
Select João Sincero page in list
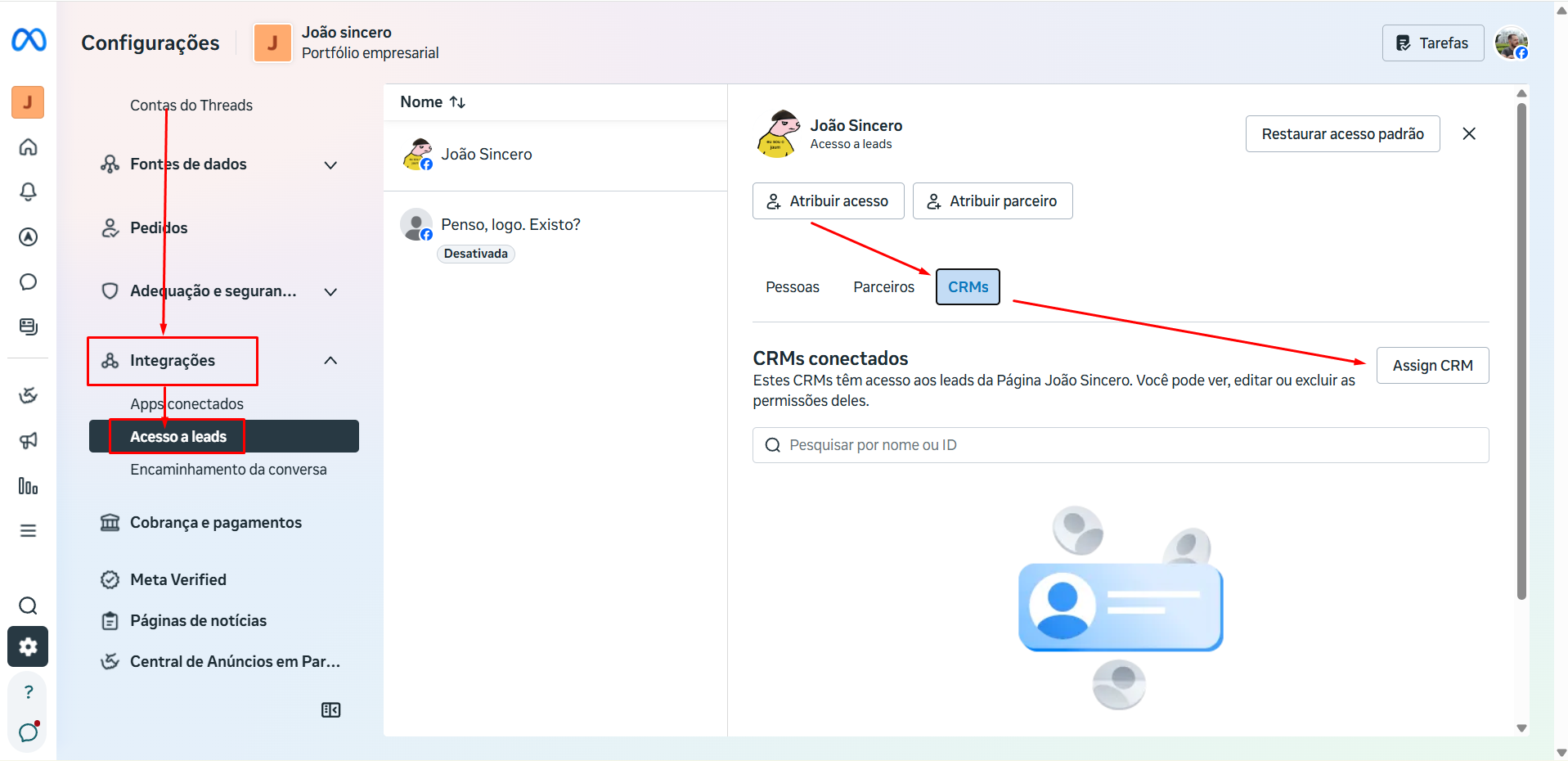555,155
